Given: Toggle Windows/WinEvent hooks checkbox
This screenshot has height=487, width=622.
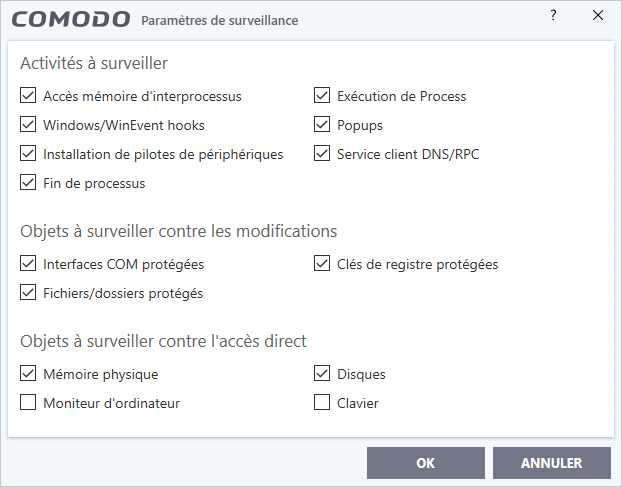Looking at the screenshot, I should tap(28, 125).
